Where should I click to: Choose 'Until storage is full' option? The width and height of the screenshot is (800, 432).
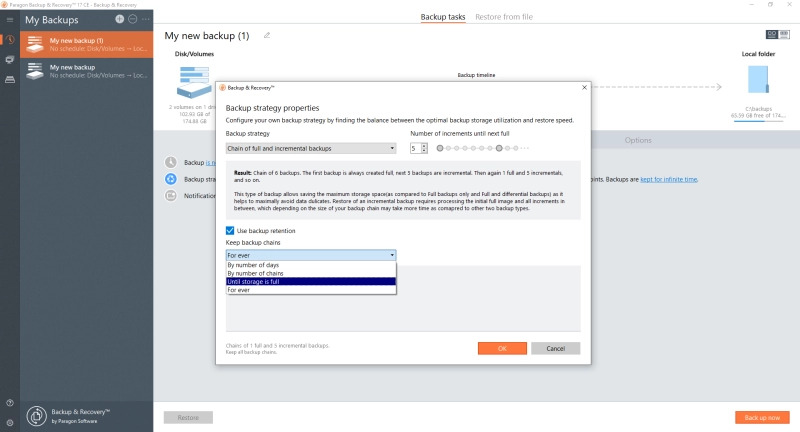pyautogui.click(x=311, y=282)
